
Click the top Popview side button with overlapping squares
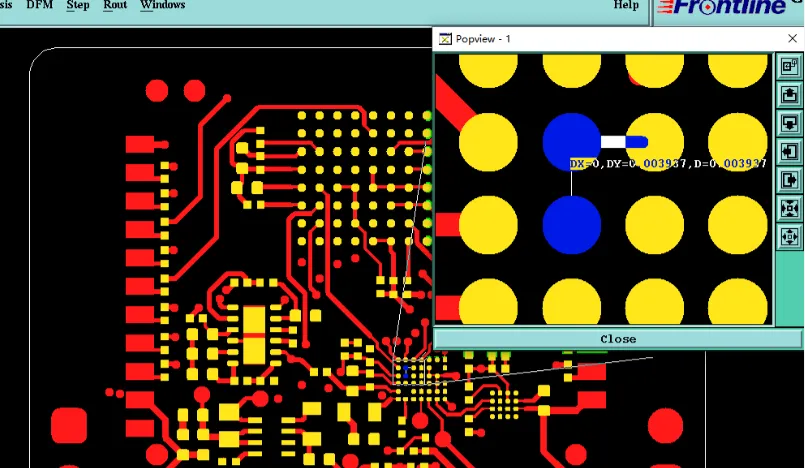click(789, 66)
